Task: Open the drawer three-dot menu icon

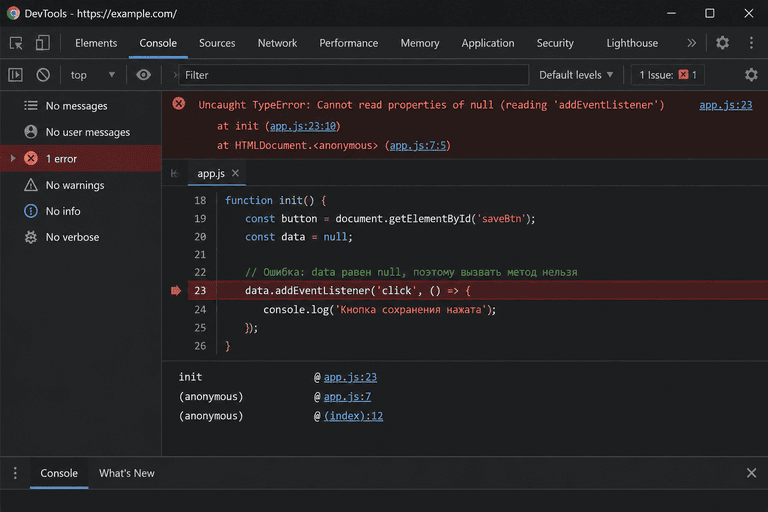Action: tap(15, 473)
